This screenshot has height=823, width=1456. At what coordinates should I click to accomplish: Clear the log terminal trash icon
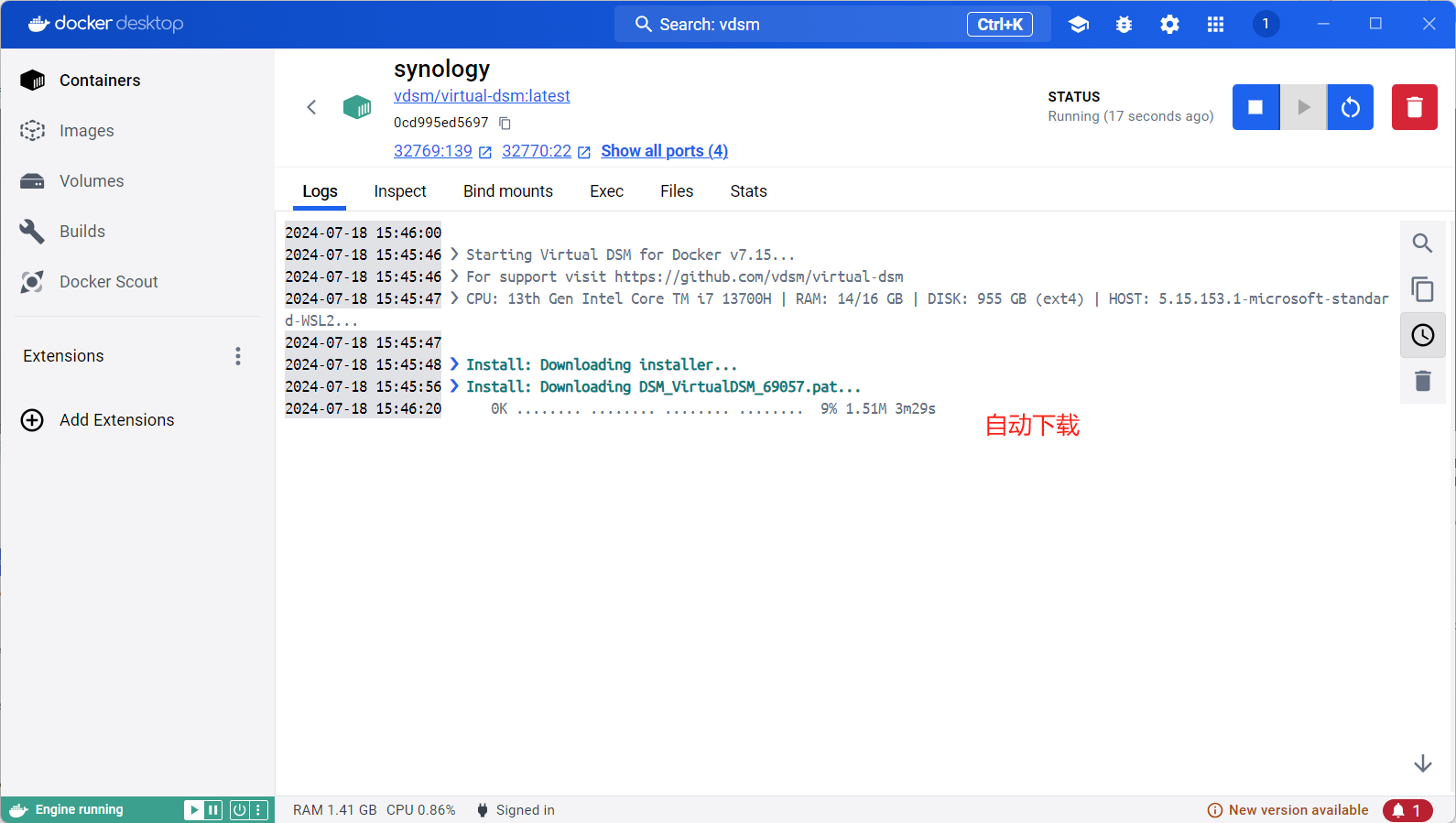[x=1422, y=381]
